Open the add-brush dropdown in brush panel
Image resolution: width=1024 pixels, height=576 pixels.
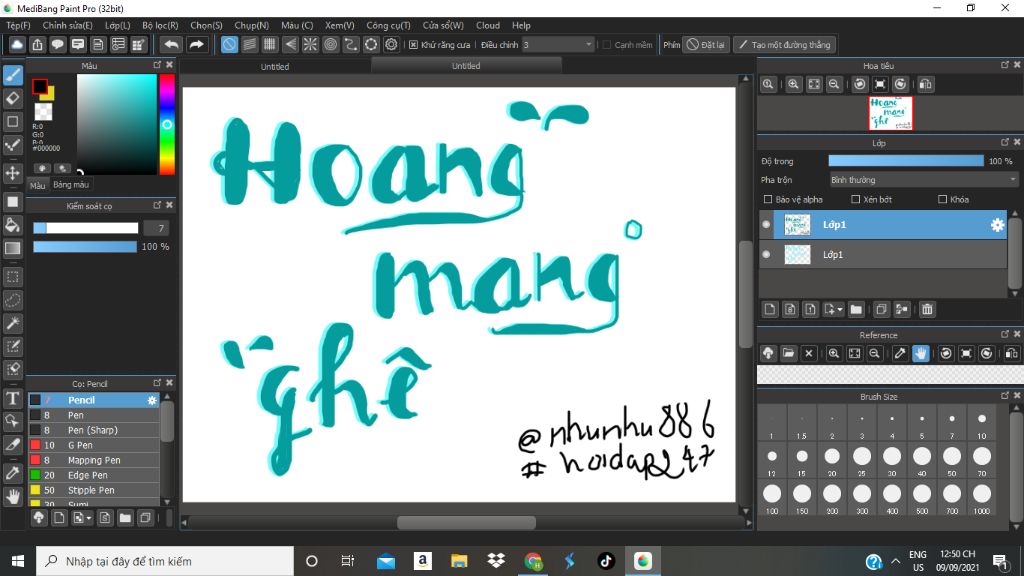pos(89,519)
